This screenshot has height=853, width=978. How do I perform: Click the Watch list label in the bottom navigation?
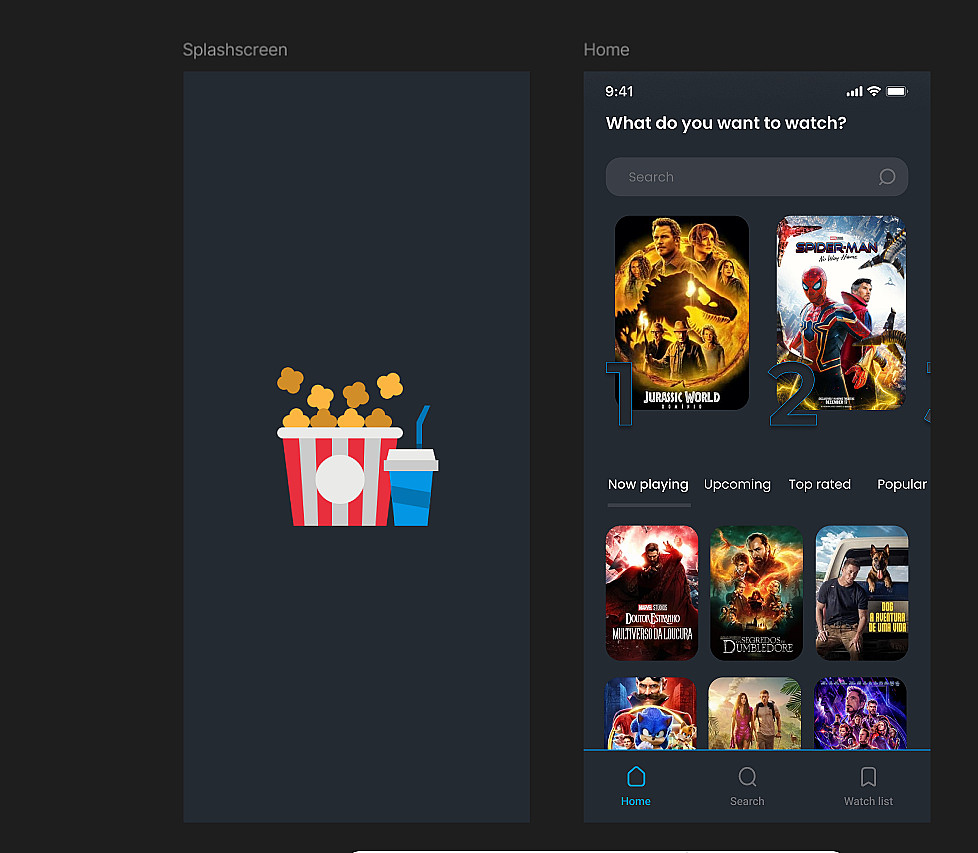click(x=868, y=801)
